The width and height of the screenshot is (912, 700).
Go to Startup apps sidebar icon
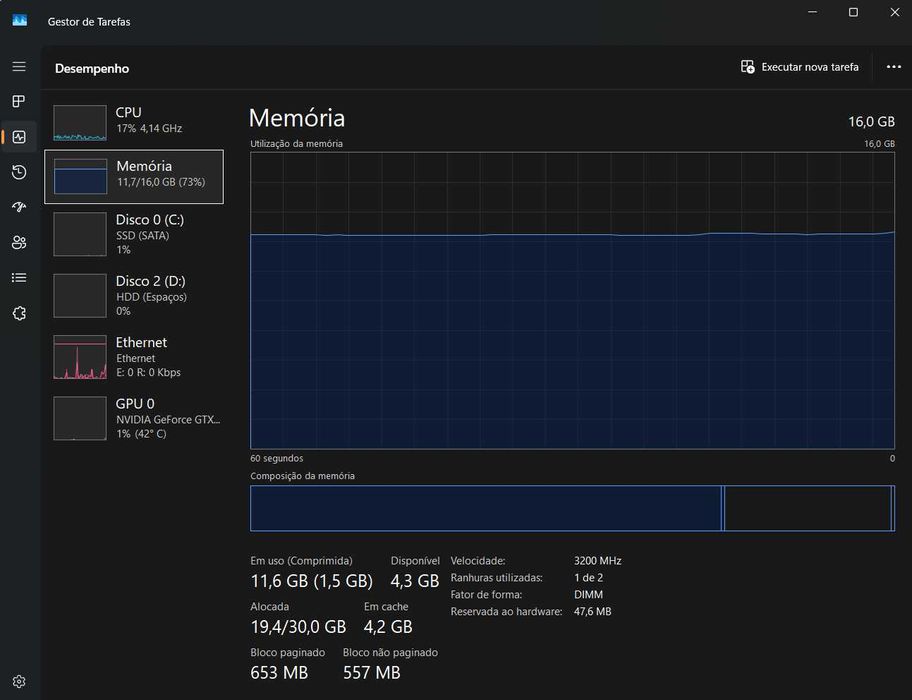[x=18, y=207]
